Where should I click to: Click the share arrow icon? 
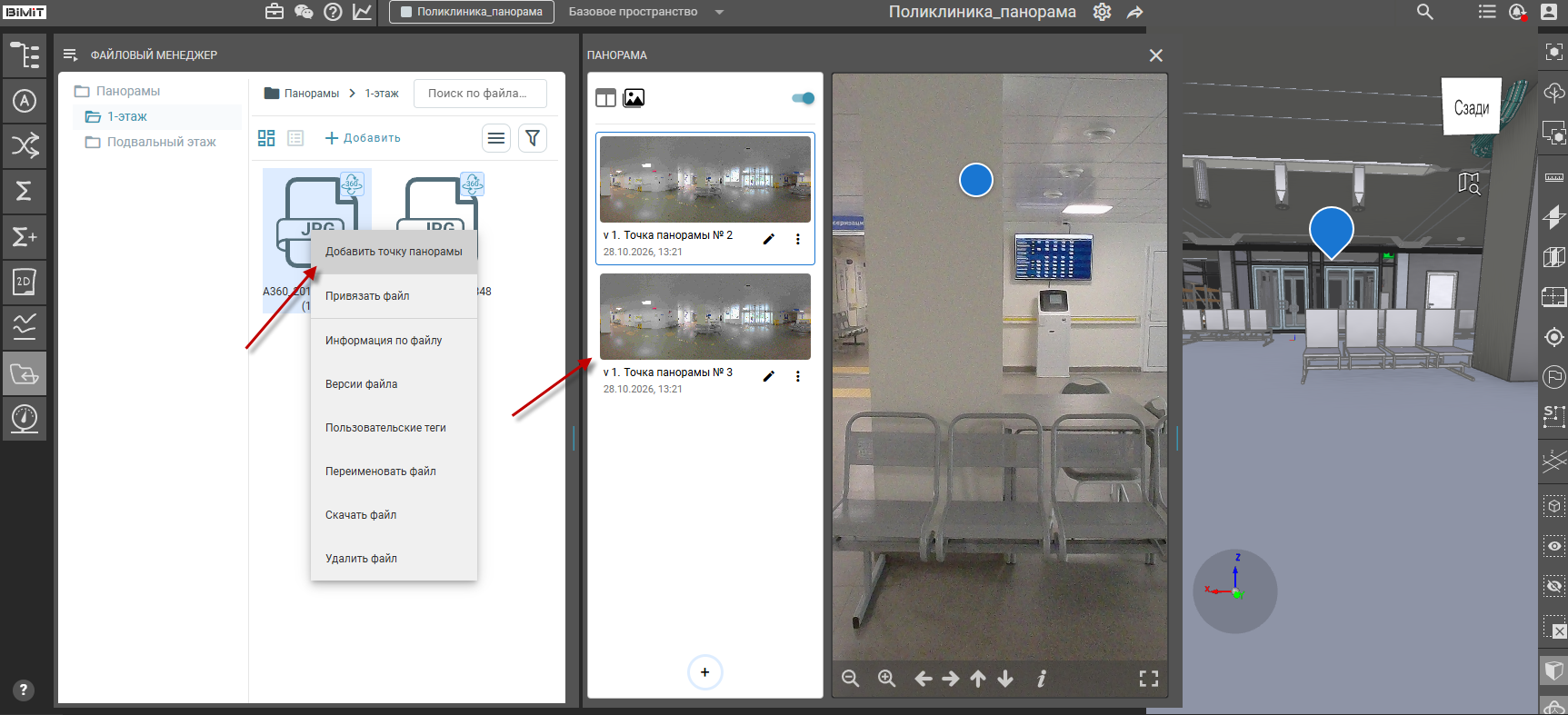(1134, 12)
